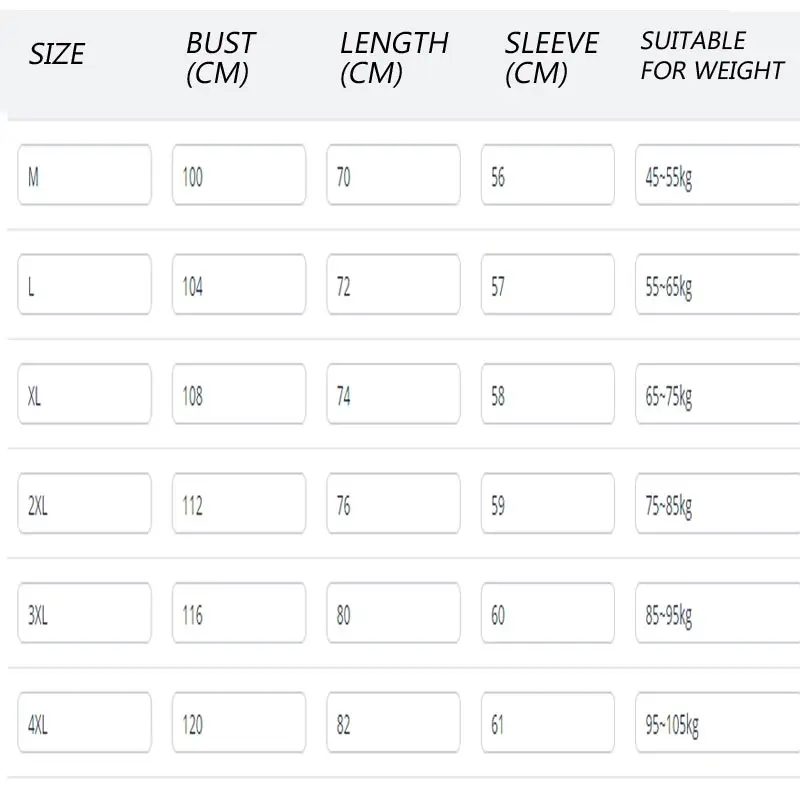This screenshot has width=800, height=800.
Task: Select the bust field showing 104
Action: coord(239,284)
